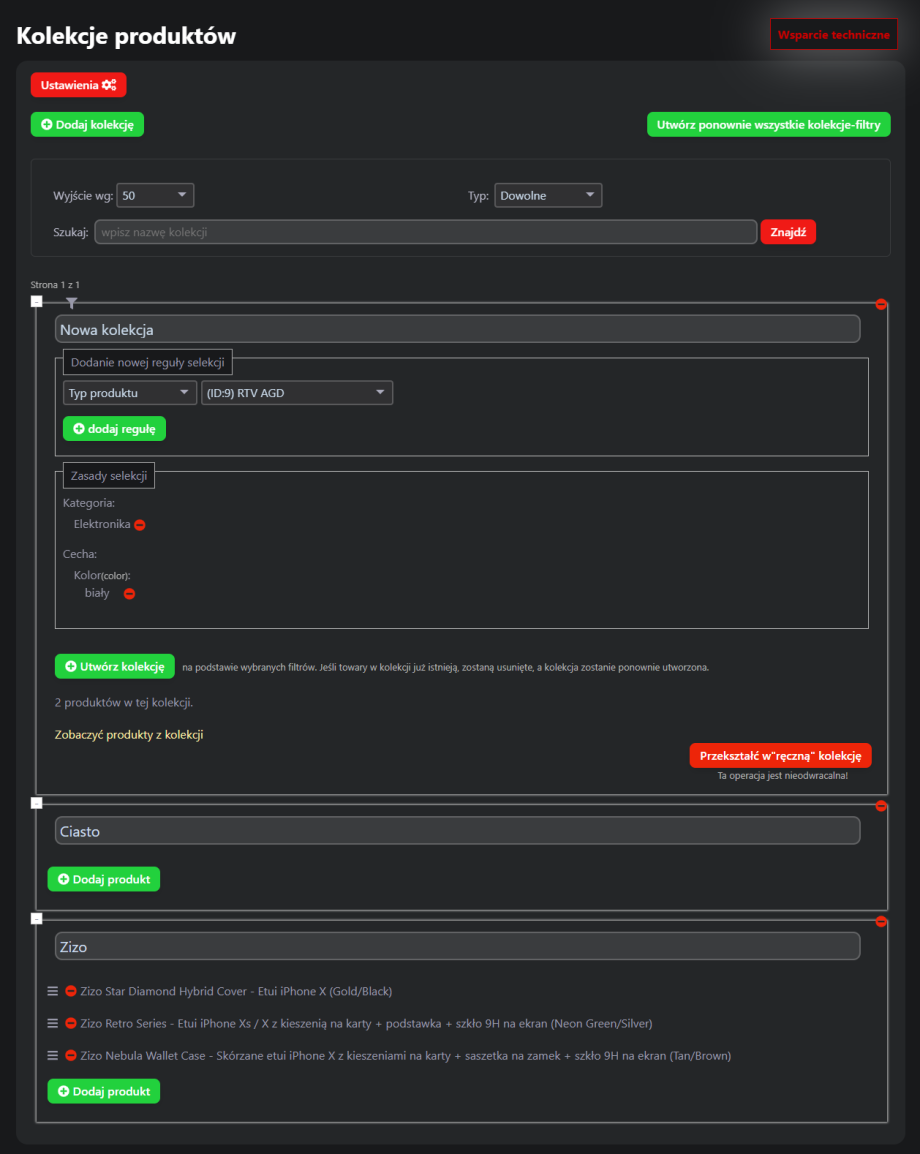Open the Wyjście wg dropdown showing 50
This screenshot has width=920, height=1154.
click(x=155, y=196)
